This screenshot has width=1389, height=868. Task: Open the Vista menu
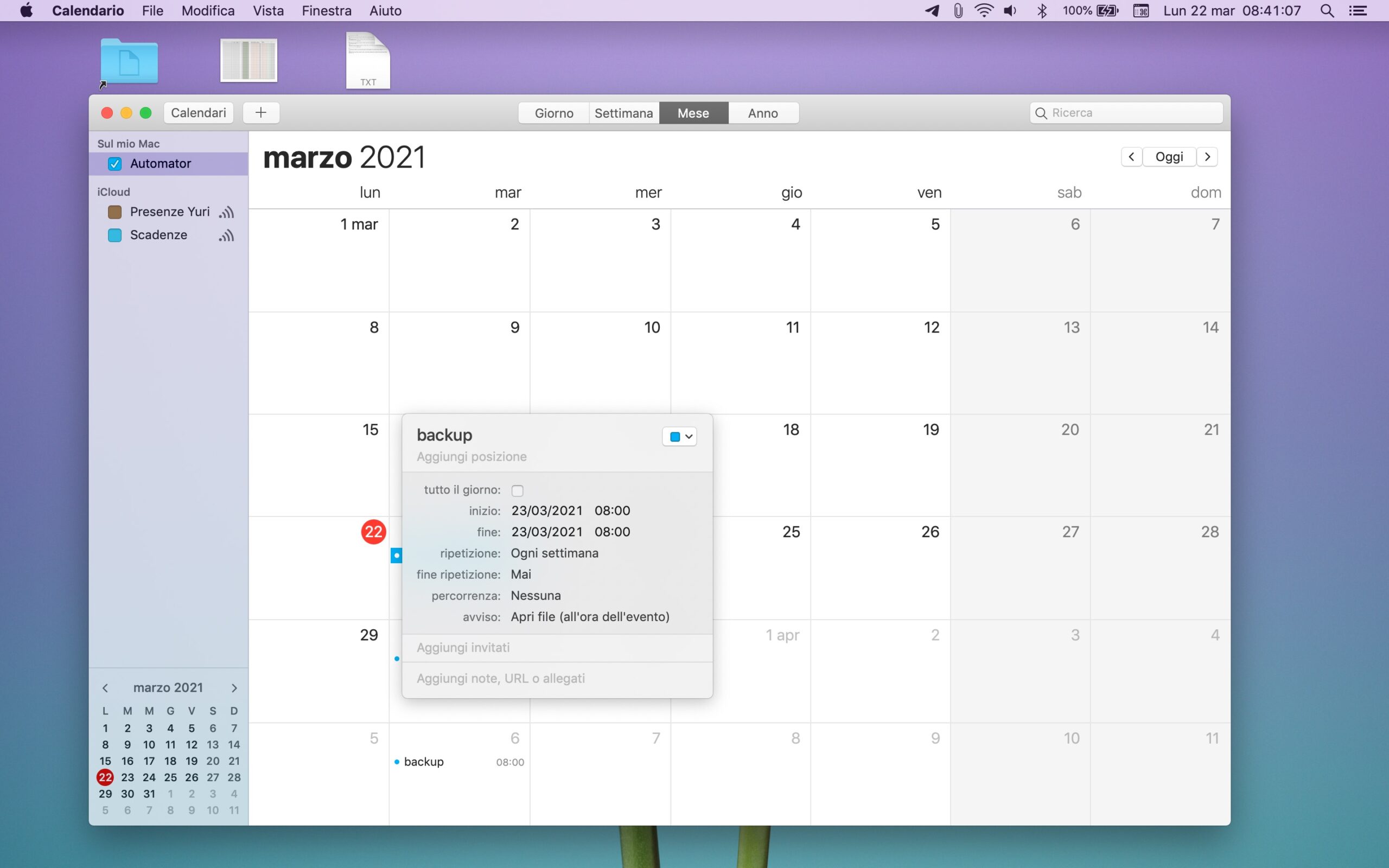point(268,11)
